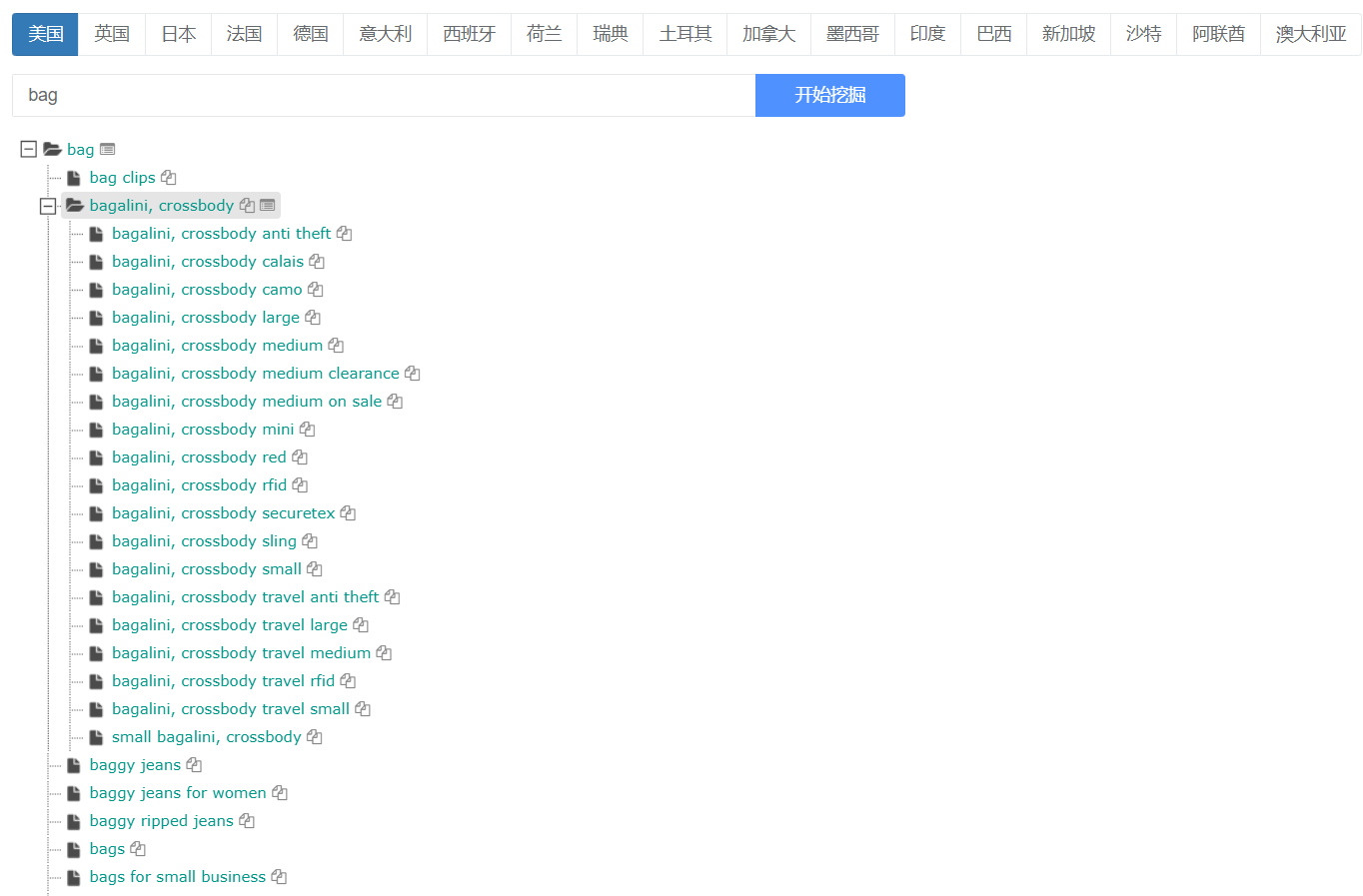This screenshot has width=1363, height=896.
Task: Click the 开始挖掘 button
Action: (830, 95)
